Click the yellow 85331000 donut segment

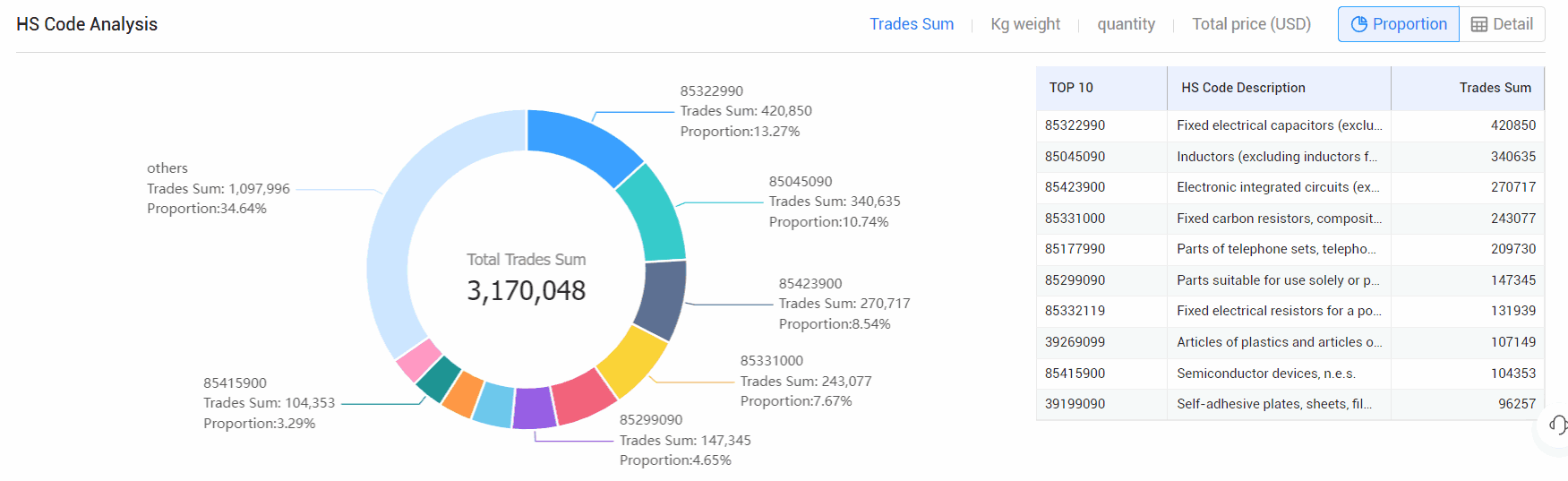(632, 360)
